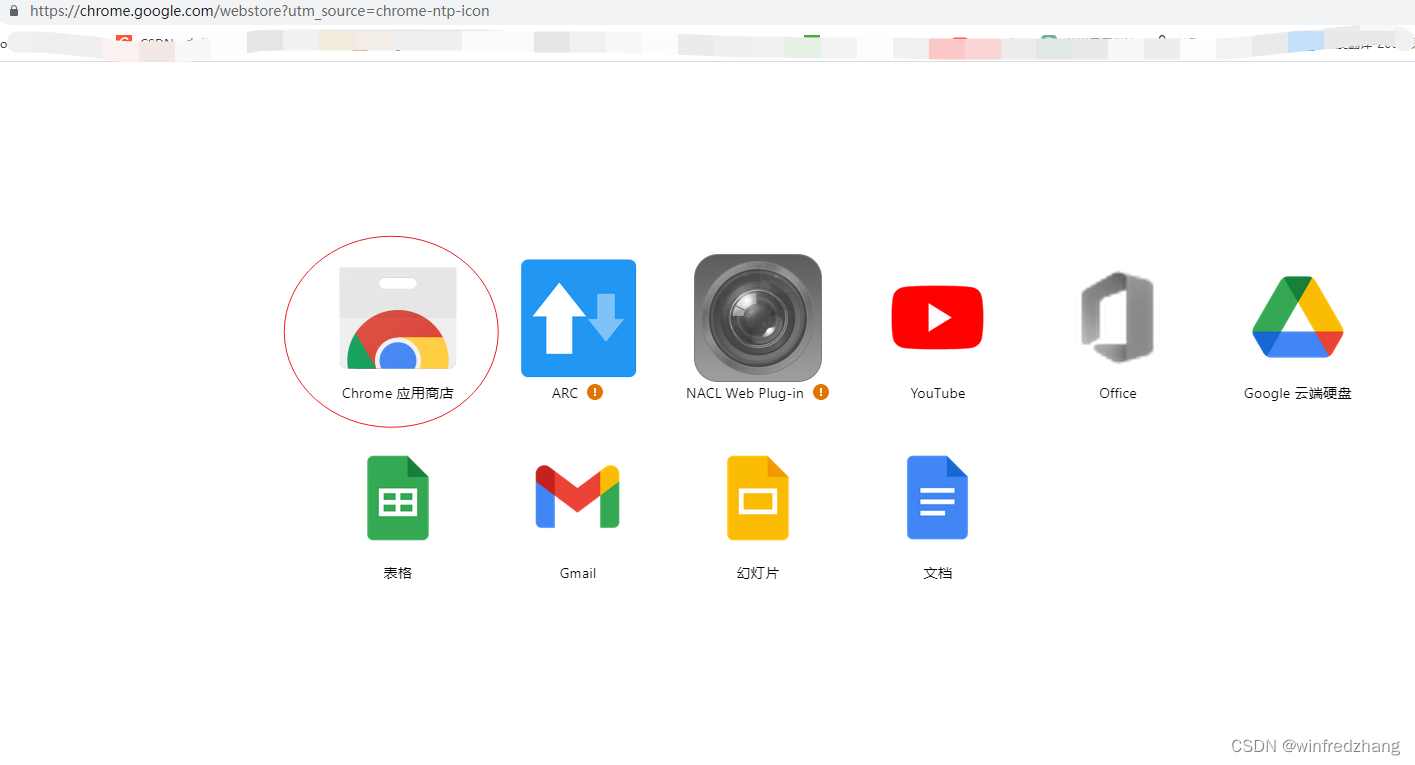Screen dimensions: 1415x765
Task: Open the Chrome 应用商店 app icon
Action: pyautogui.click(x=398, y=318)
